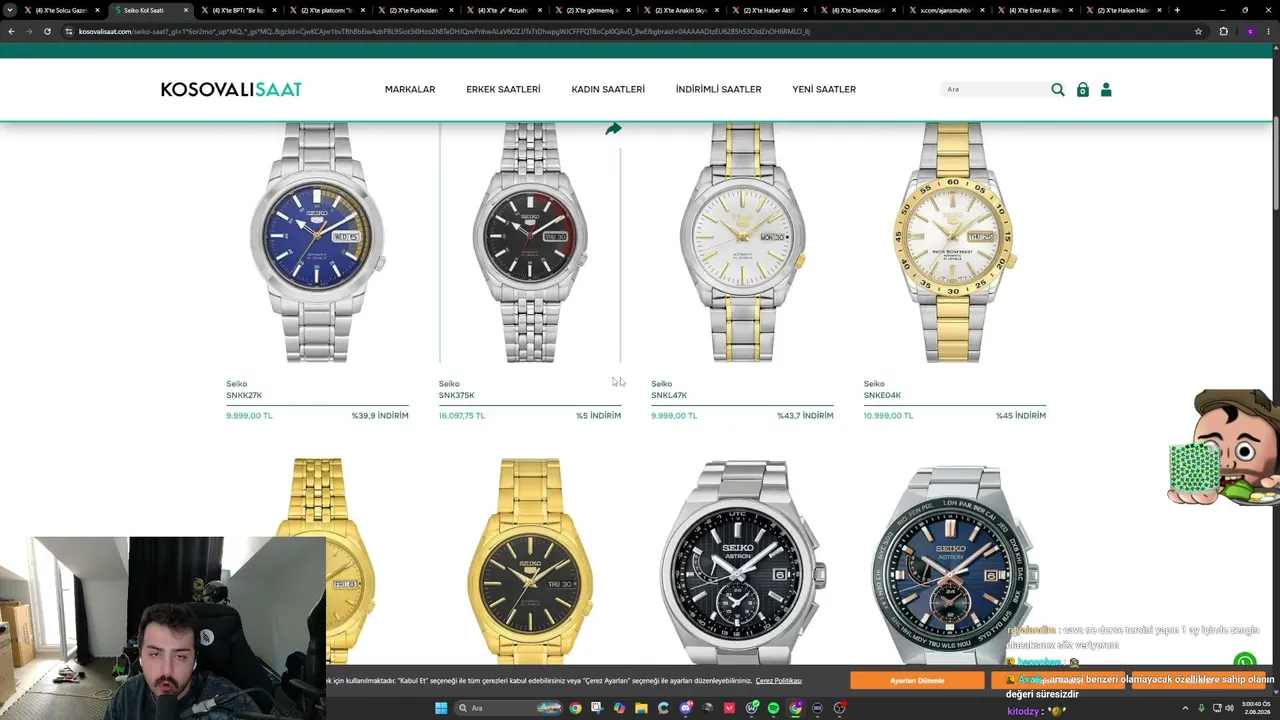The image size is (1280, 720).
Task: Bookmark this page with the star icon
Action: tap(1198, 31)
